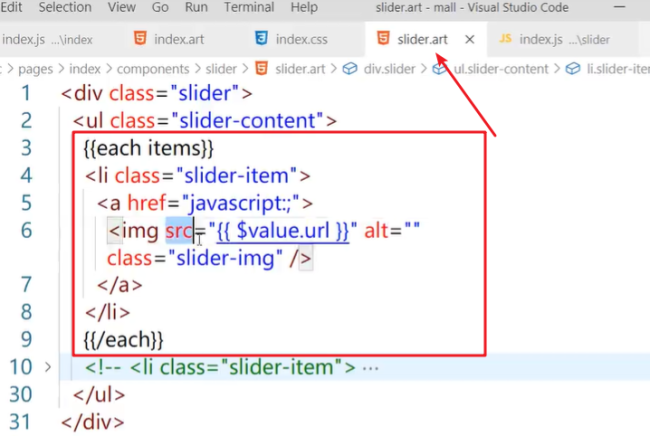The height and width of the screenshot is (436, 650).
Task: Click the slider.art file breadcrumb
Action: [x=300, y=69]
